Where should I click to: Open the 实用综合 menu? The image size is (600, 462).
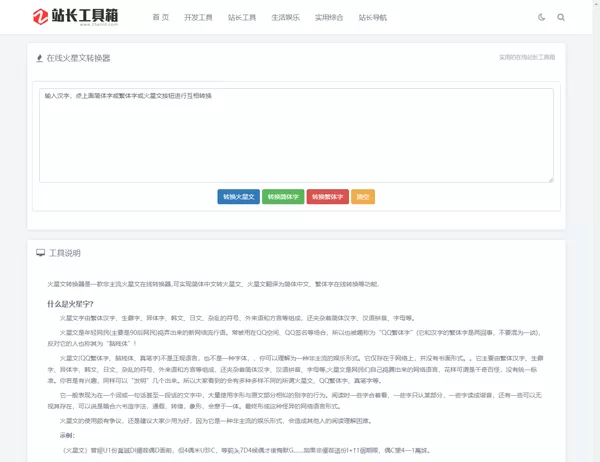(329, 17)
